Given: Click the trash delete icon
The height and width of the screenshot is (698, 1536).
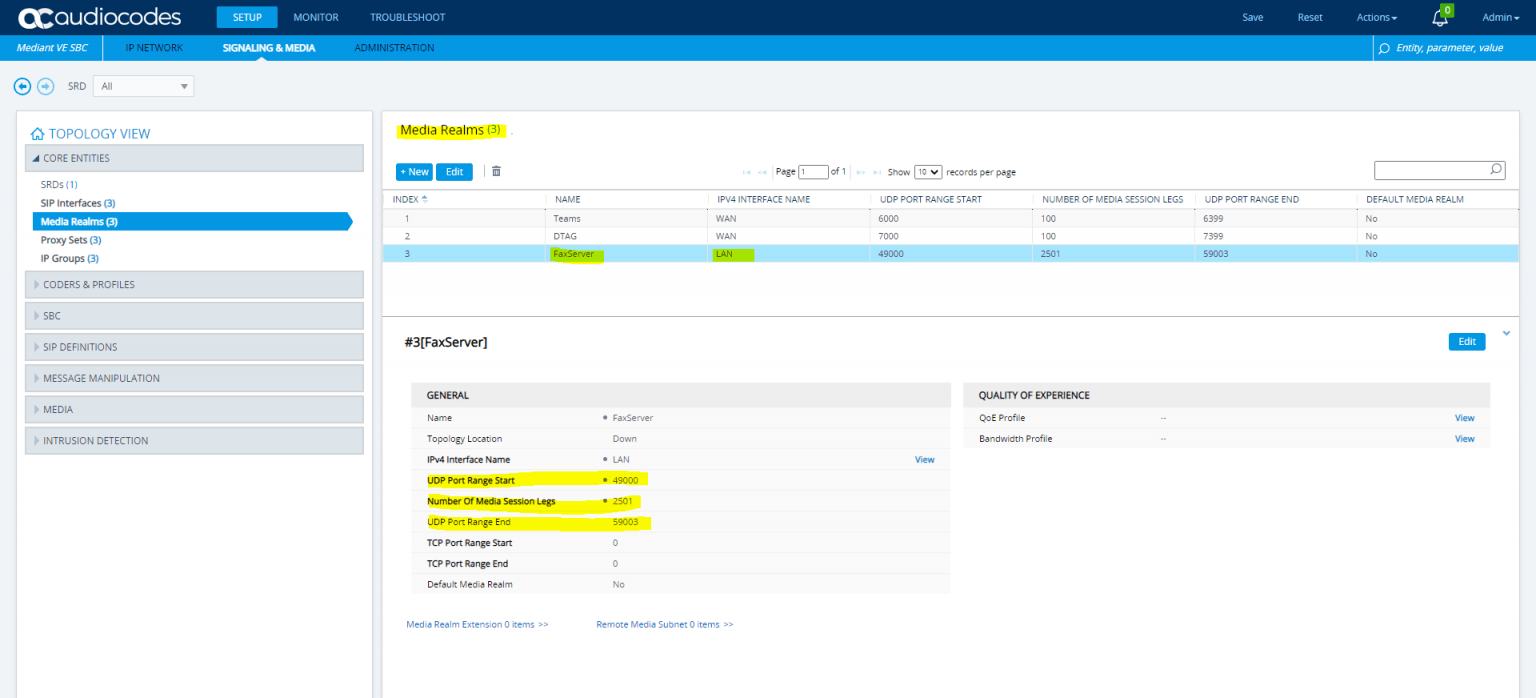Looking at the screenshot, I should pos(496,171).
